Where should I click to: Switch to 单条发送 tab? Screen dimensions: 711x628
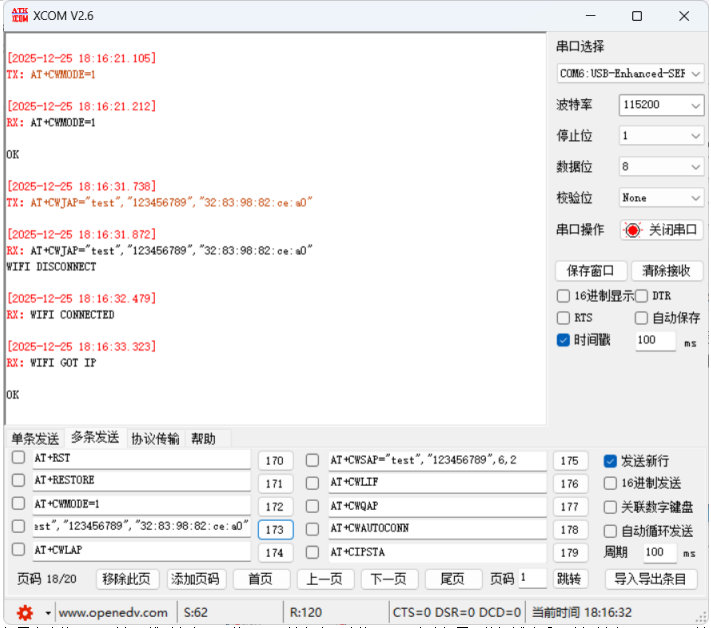tap(35, 438)
